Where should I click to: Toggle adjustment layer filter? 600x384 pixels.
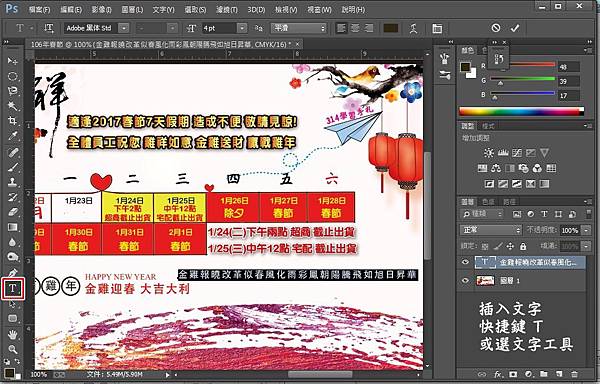coord(530,214)
